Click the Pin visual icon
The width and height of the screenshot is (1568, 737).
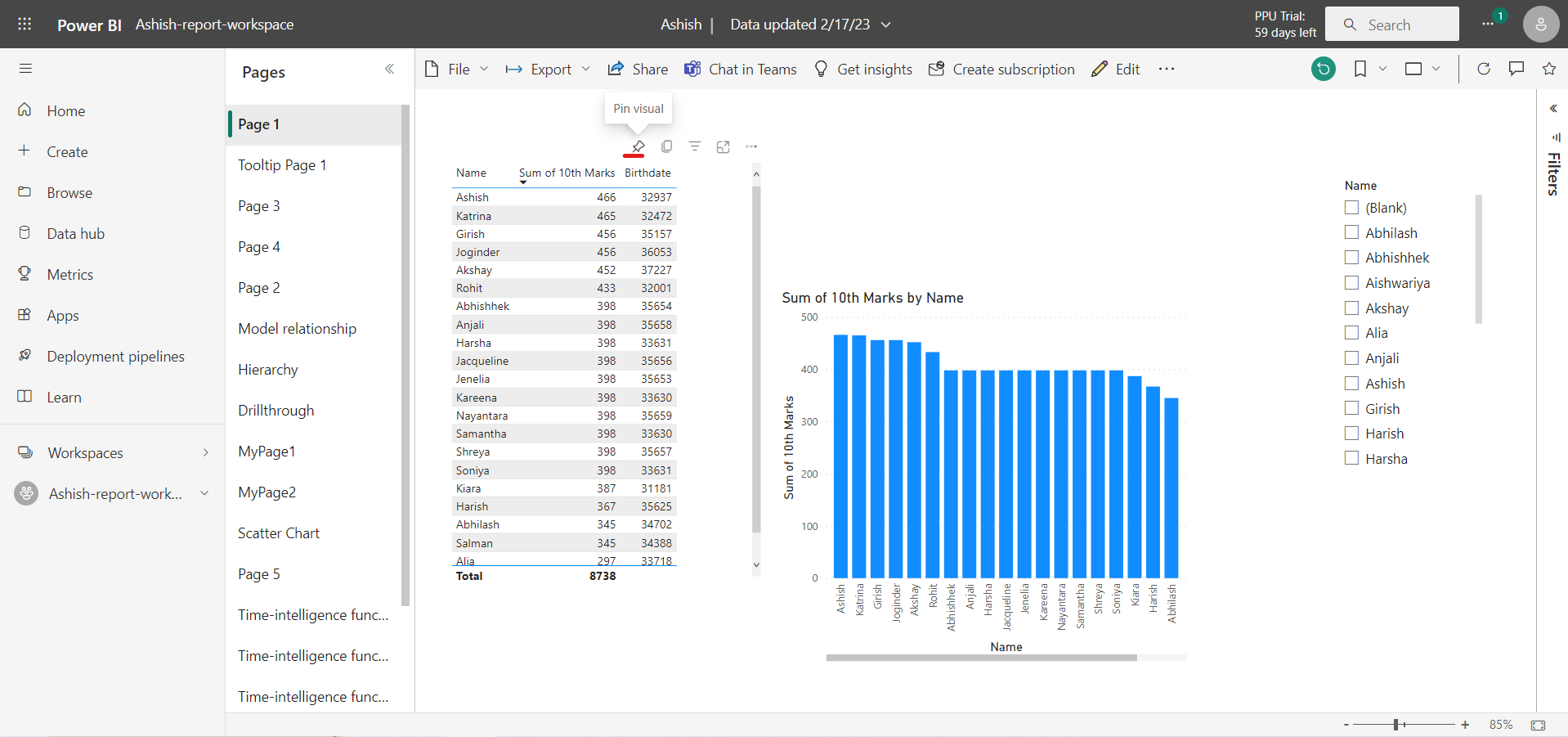(x=638, y=146)
